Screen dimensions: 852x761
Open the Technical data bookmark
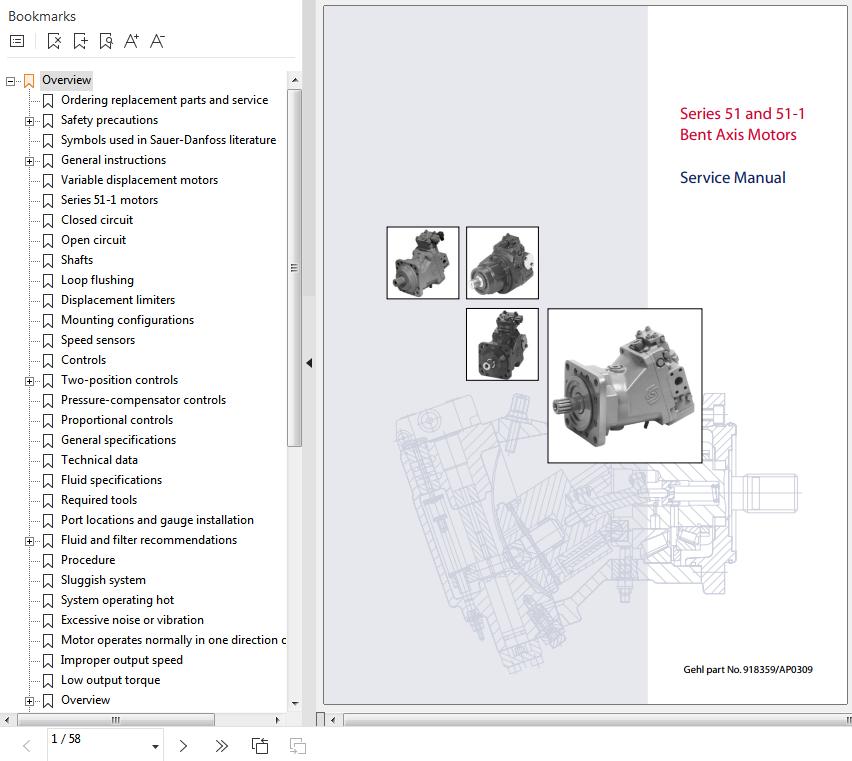pyautogui.click(x=99, y=460)
